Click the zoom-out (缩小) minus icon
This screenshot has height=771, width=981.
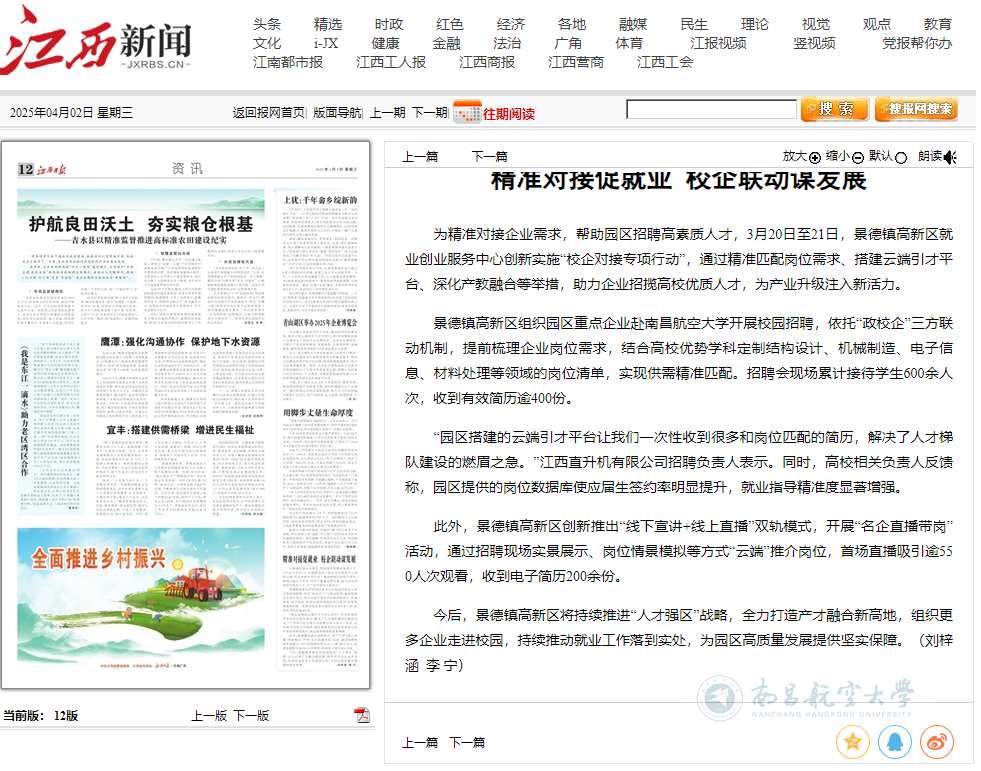coord(858,157)
